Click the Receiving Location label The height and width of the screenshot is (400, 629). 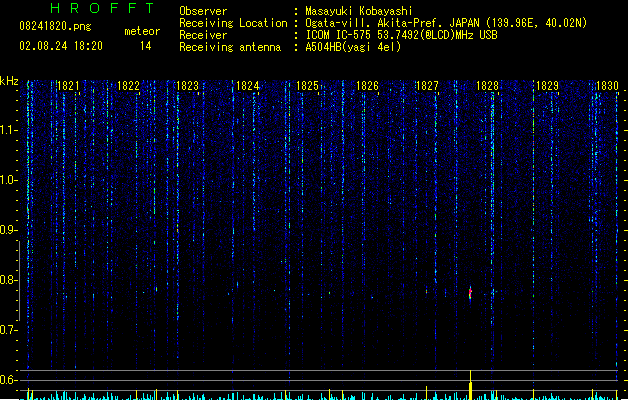pyautogui.click(x=233, y=23)
